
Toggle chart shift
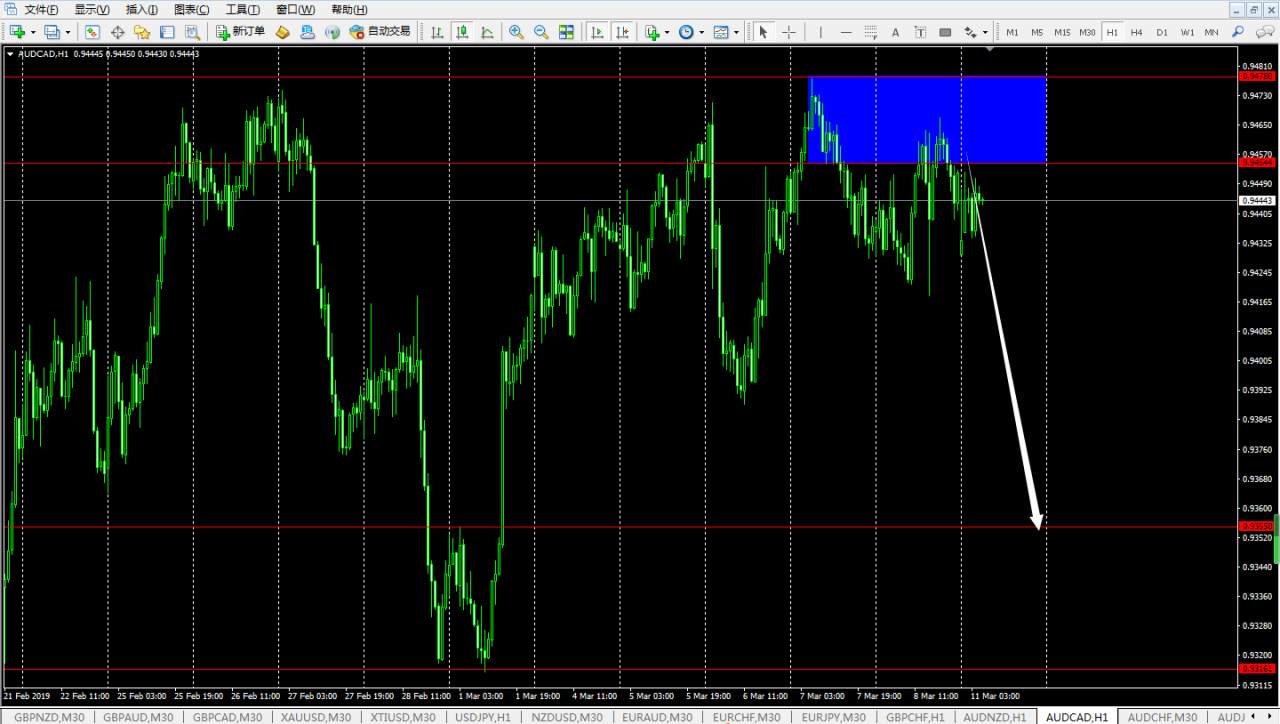[622, 32]
